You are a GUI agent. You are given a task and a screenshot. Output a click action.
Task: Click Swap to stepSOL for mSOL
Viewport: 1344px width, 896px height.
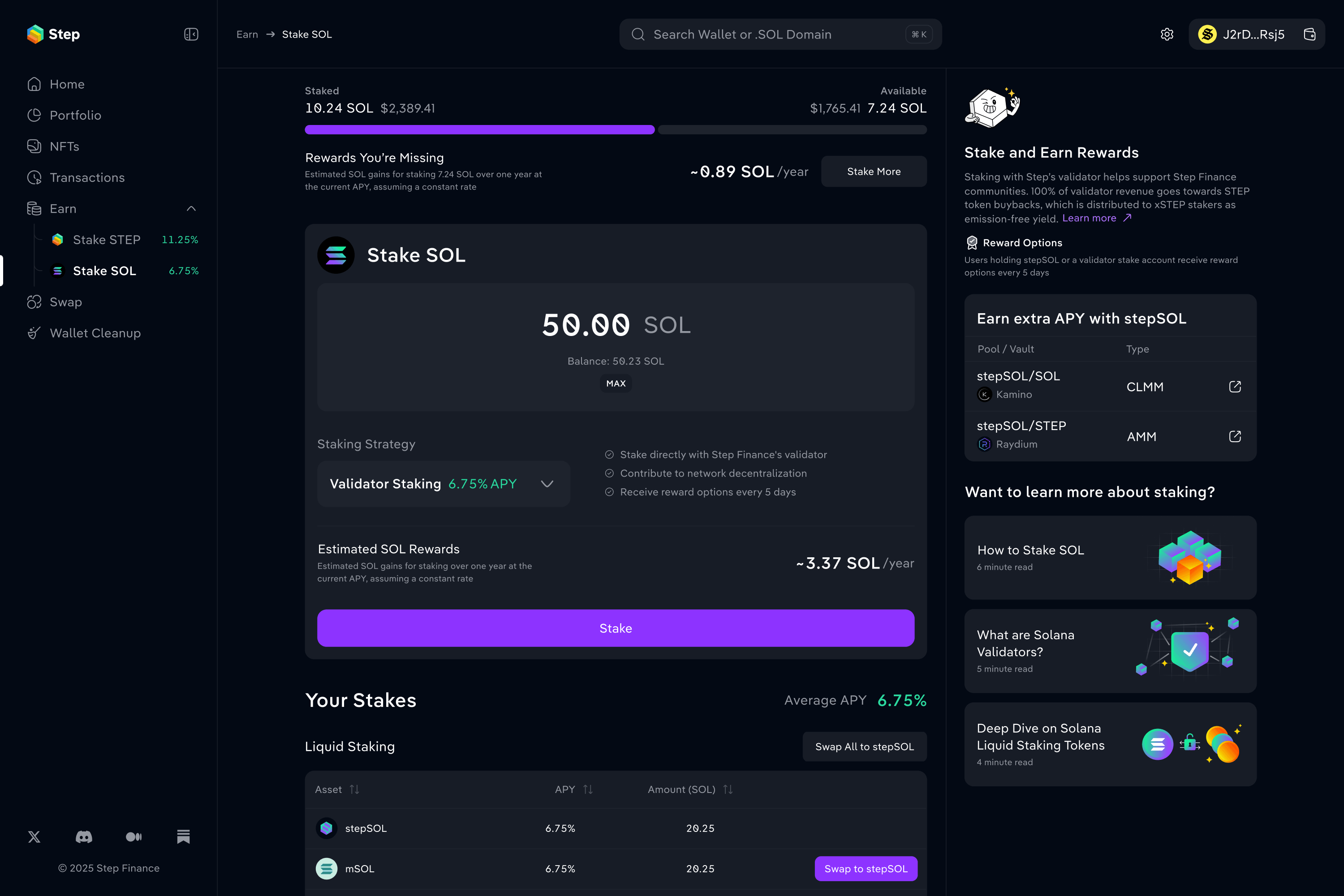point(866,868)
